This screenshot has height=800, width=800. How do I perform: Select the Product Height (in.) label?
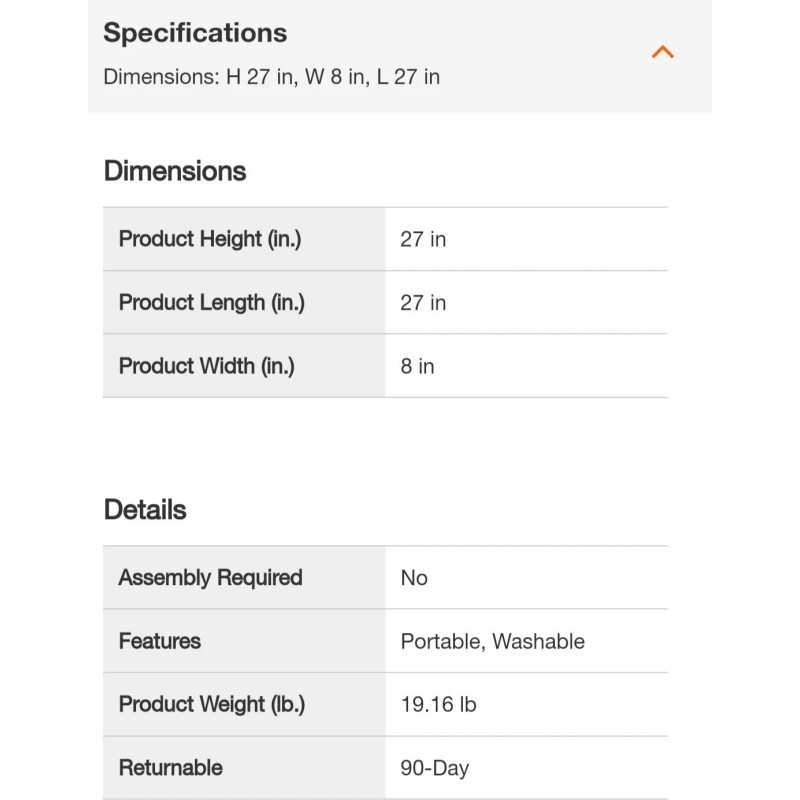click(x=210, y=239)
